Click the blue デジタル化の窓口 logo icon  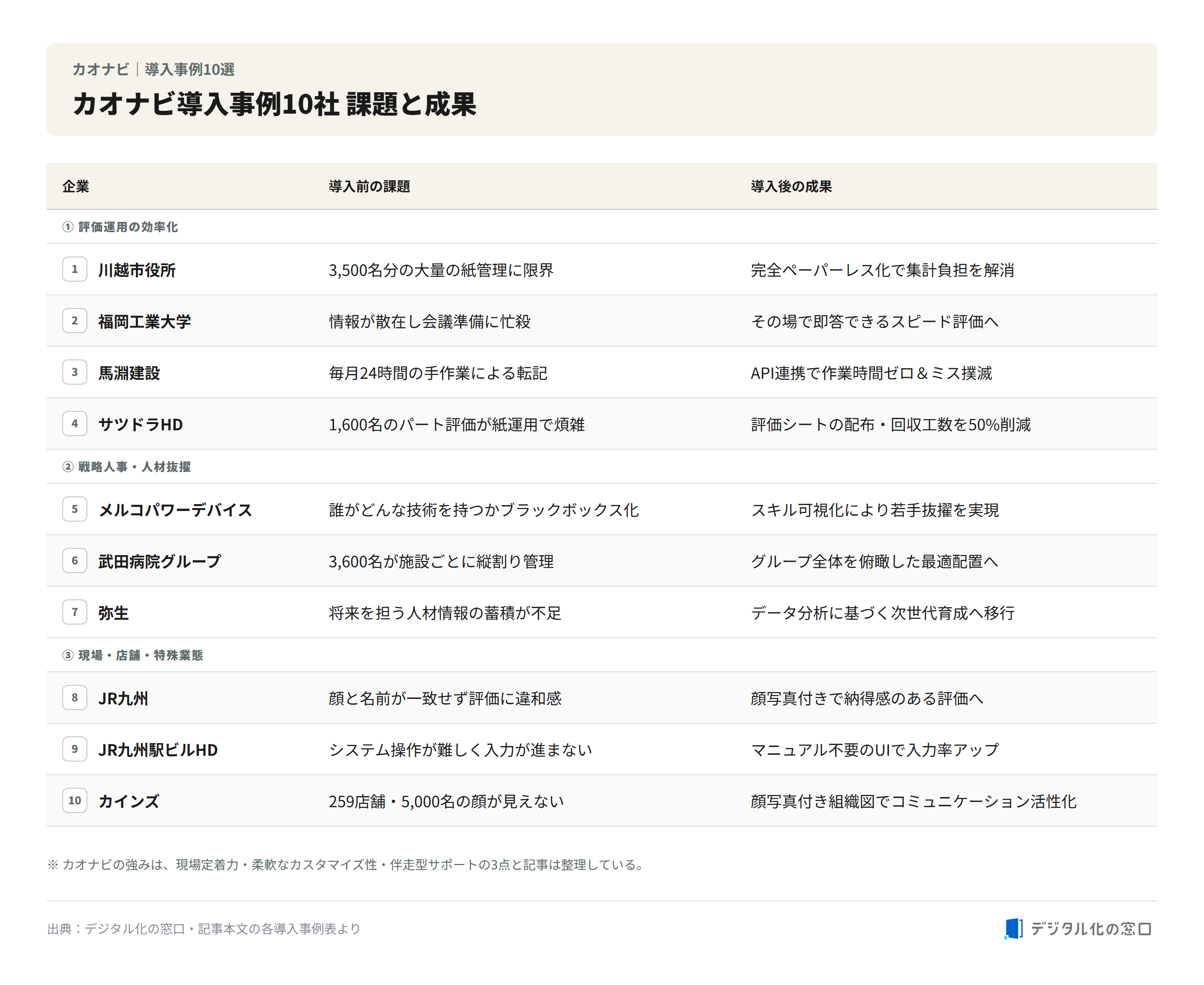[1013, 928]
